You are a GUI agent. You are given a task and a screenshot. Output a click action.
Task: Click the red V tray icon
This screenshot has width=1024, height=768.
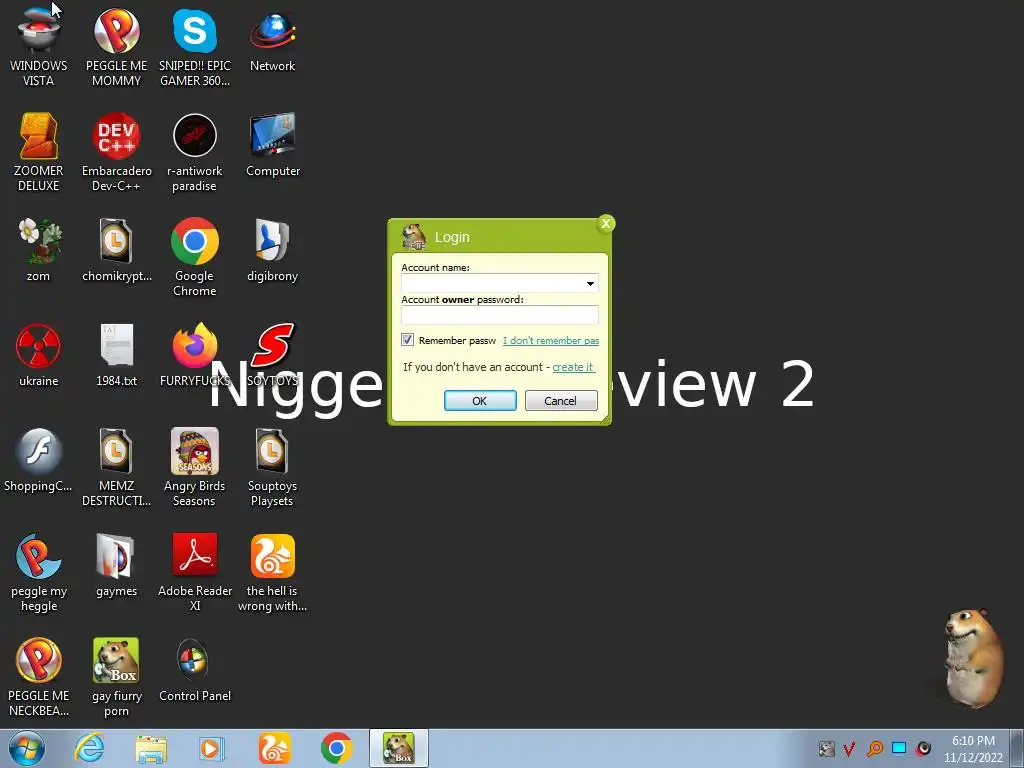(x=849, y=748)
